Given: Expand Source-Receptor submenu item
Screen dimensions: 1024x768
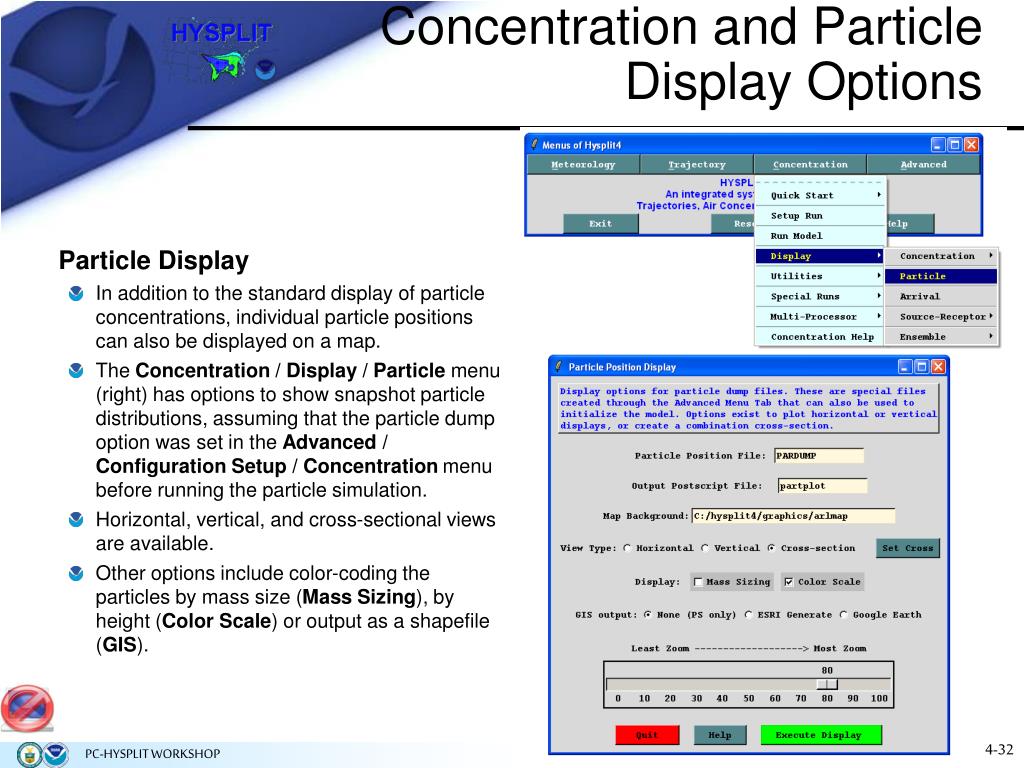Looking at the screenshot, I should tap(941, 317).
